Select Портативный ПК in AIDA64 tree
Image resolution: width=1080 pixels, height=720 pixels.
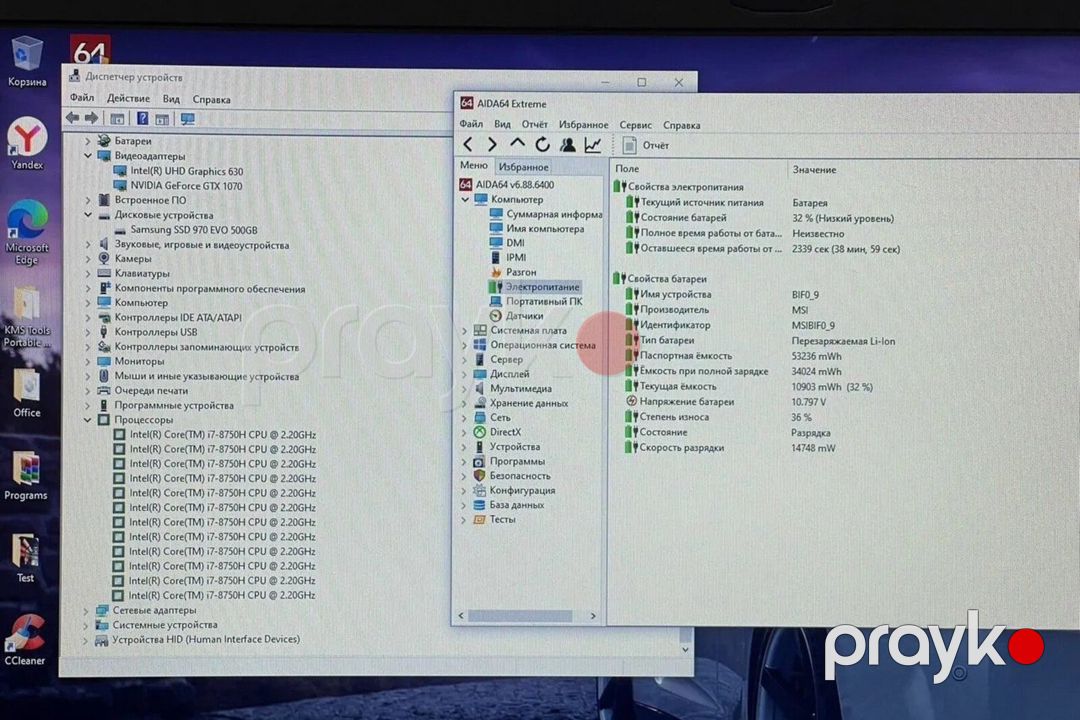[544, 301]
